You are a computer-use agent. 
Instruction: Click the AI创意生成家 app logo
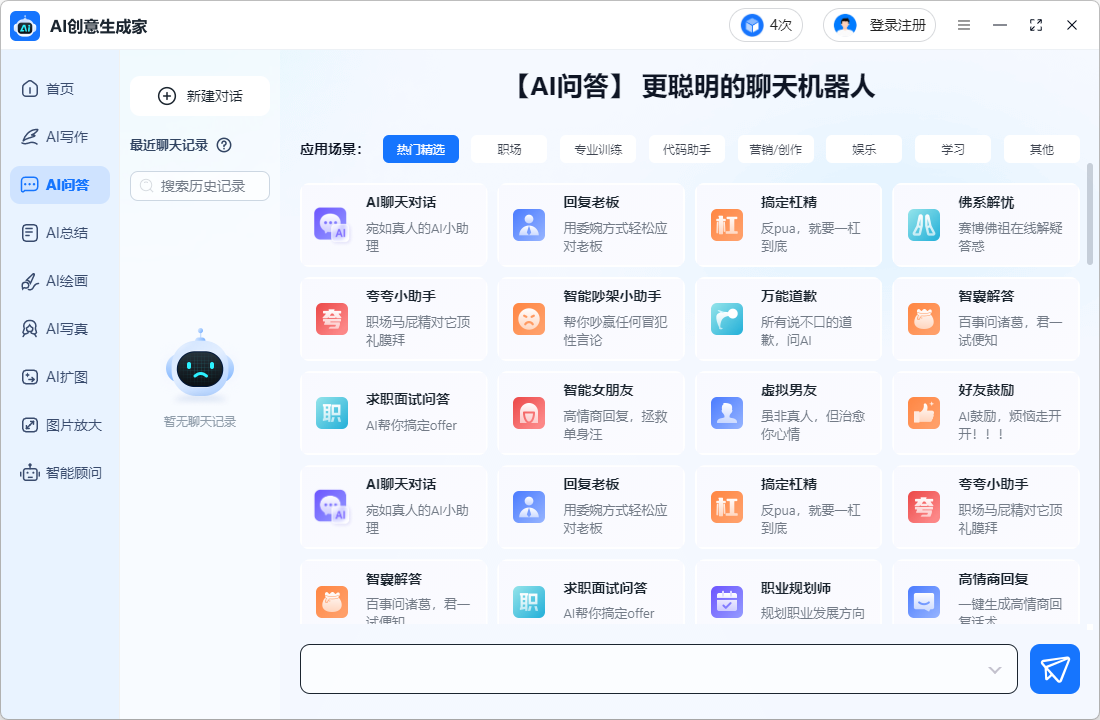click(25, 27)
